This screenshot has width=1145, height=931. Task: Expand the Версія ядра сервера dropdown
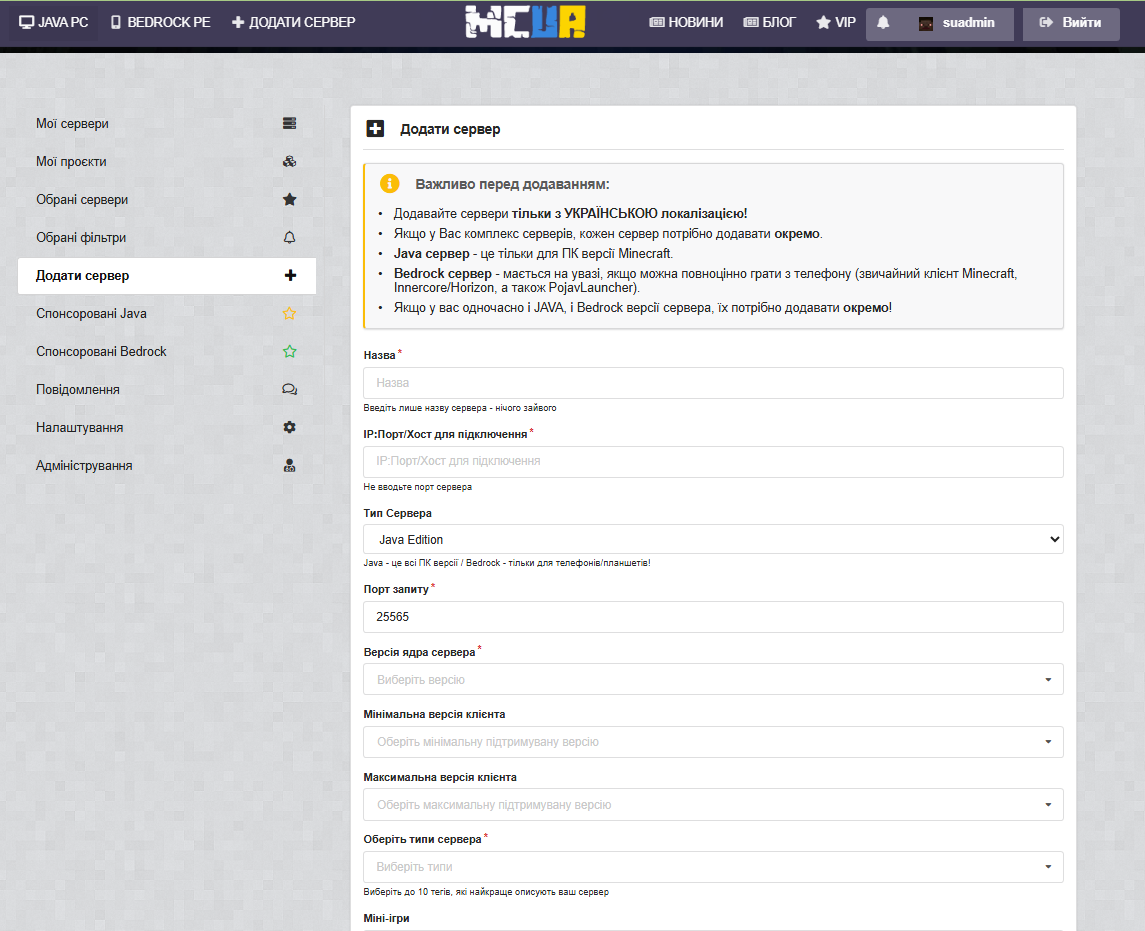pyautogui.click(x=712, y=680)
